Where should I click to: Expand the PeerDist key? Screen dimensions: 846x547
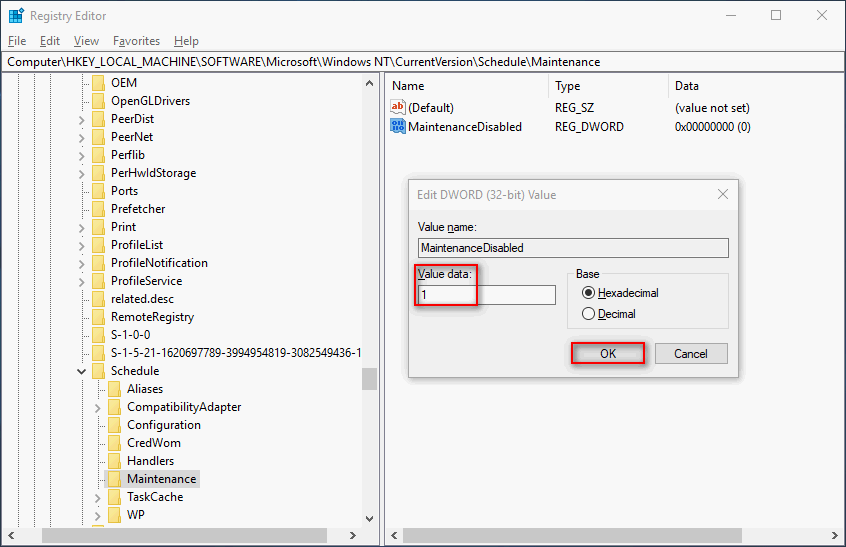click(81, 119)
